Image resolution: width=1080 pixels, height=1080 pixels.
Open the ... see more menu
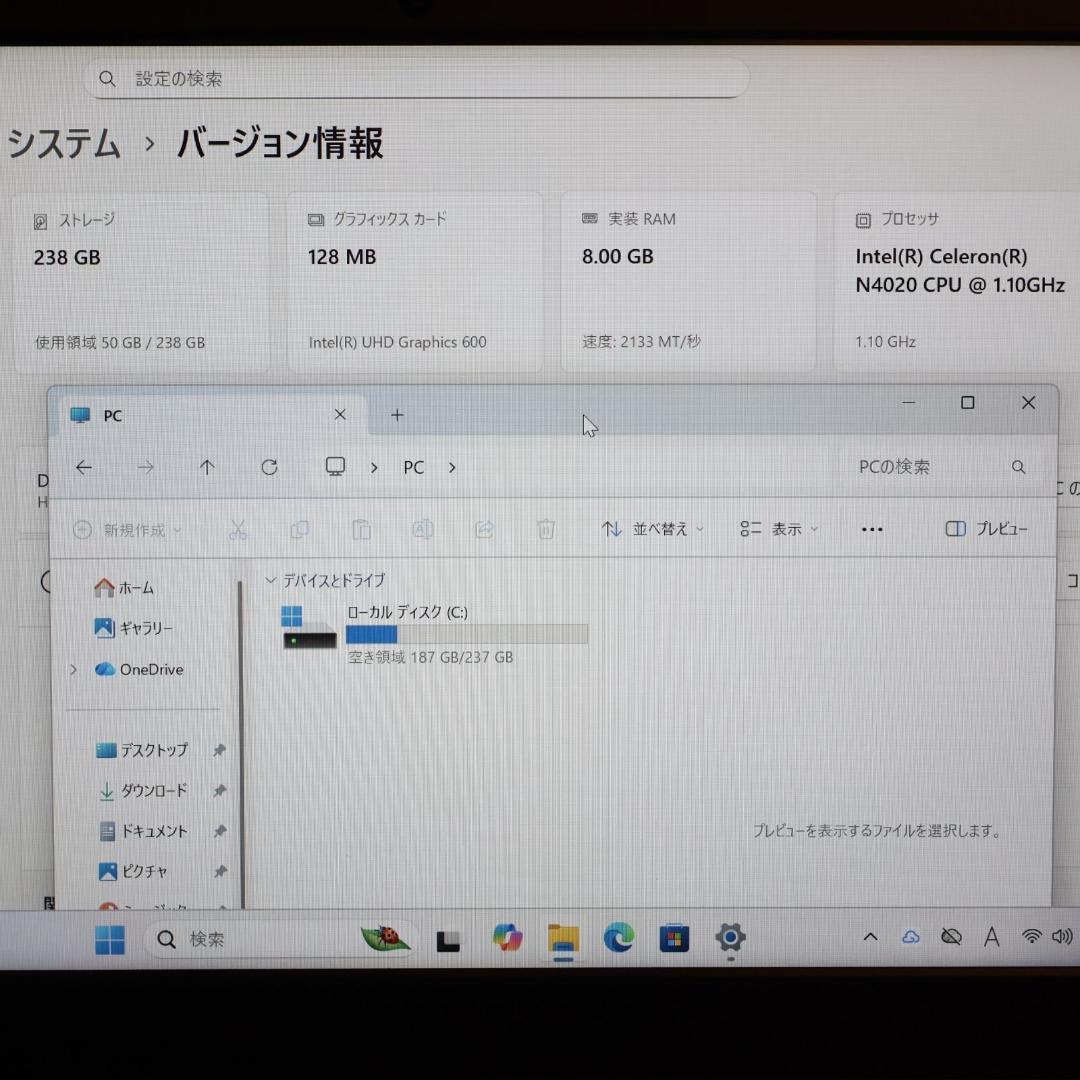(x=871, y=529)
